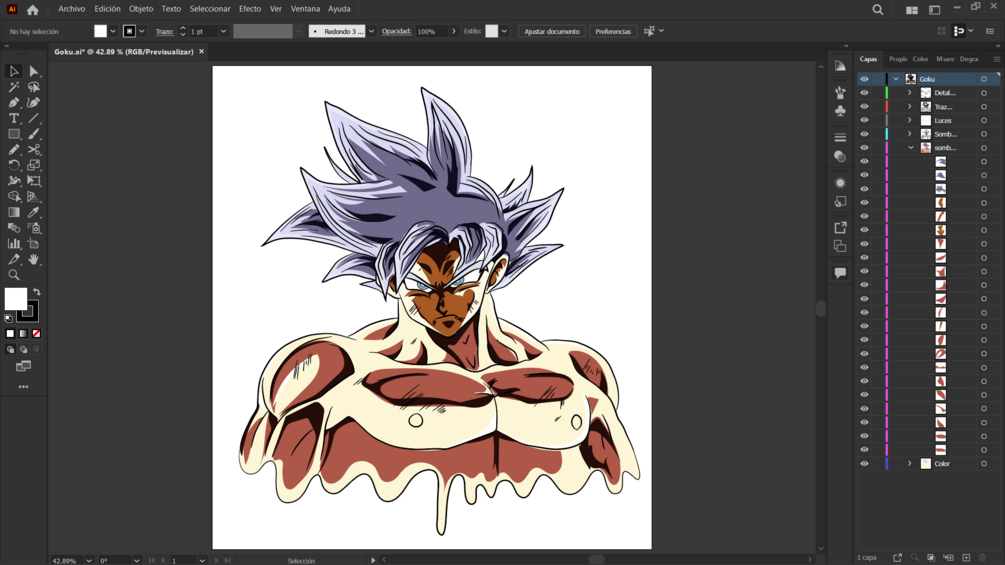This screenshot has height=565, width=1005.
Task: Open the Comments panel speech-bubble icon
Action: 840,273
